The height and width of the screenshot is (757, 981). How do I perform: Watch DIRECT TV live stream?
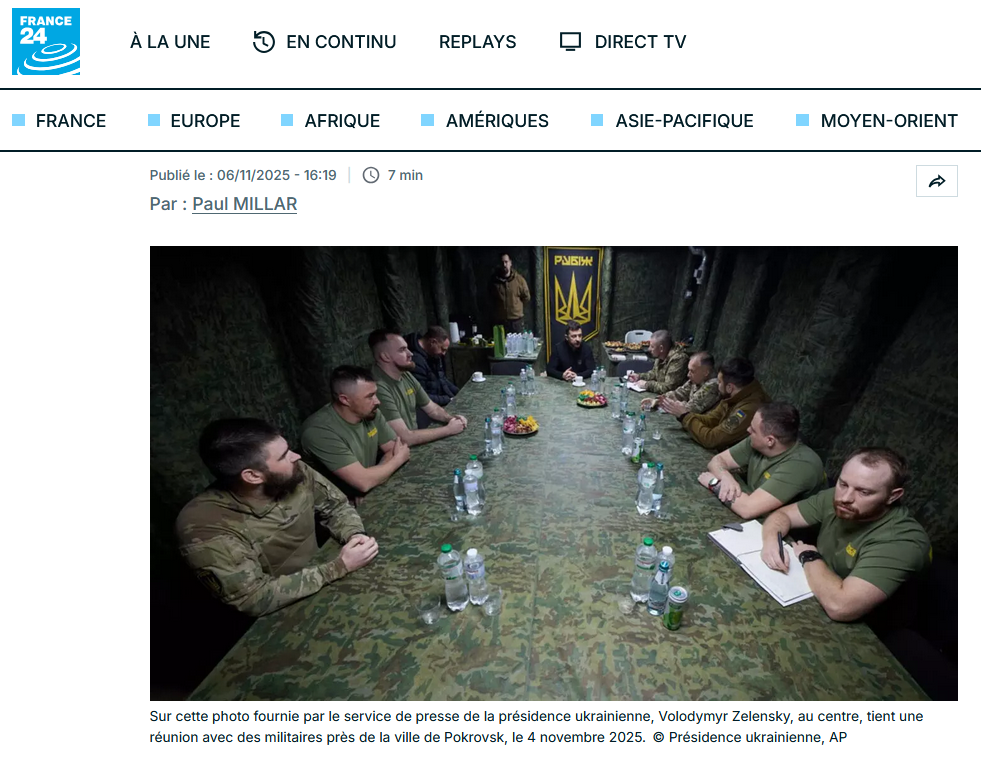(x=640, y=42)
